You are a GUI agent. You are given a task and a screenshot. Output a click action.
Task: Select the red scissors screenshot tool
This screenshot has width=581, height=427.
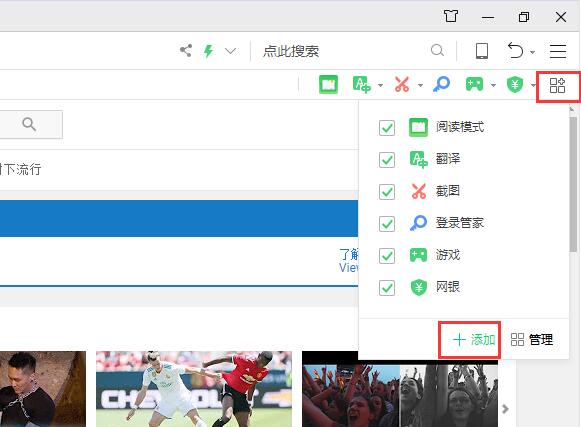402,85
